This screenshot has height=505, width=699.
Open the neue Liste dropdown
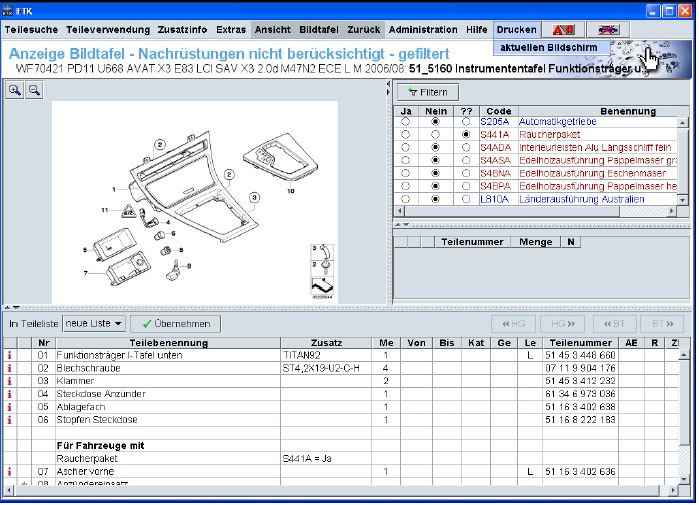[95, 324]
